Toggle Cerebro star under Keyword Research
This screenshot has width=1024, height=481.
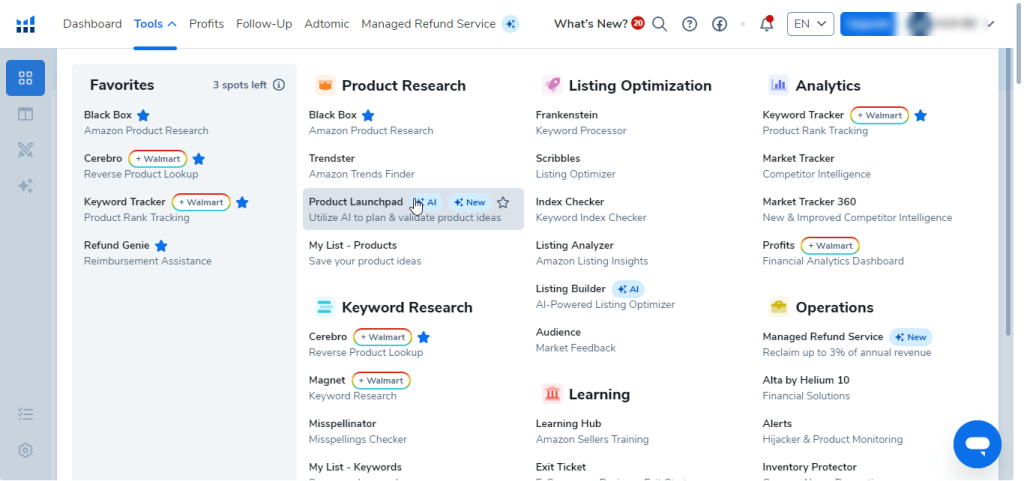[423, 337]
